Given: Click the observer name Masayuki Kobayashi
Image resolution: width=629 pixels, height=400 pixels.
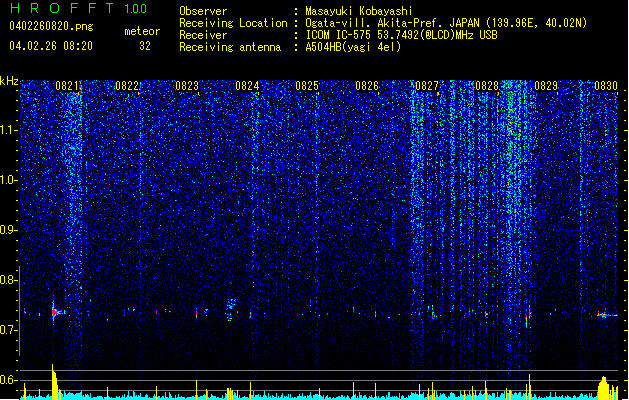Looking at the screenshot, I should [x=359, y=11].
